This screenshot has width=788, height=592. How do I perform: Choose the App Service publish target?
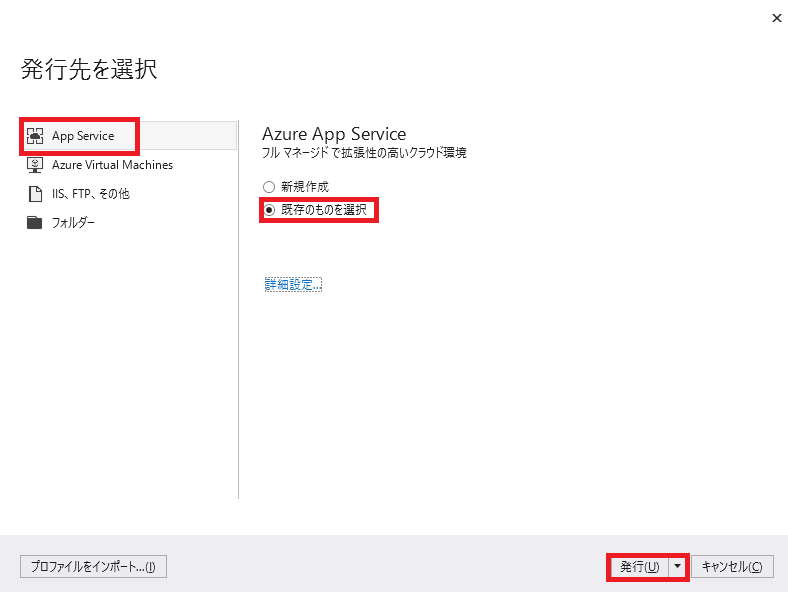coord(129,136)
